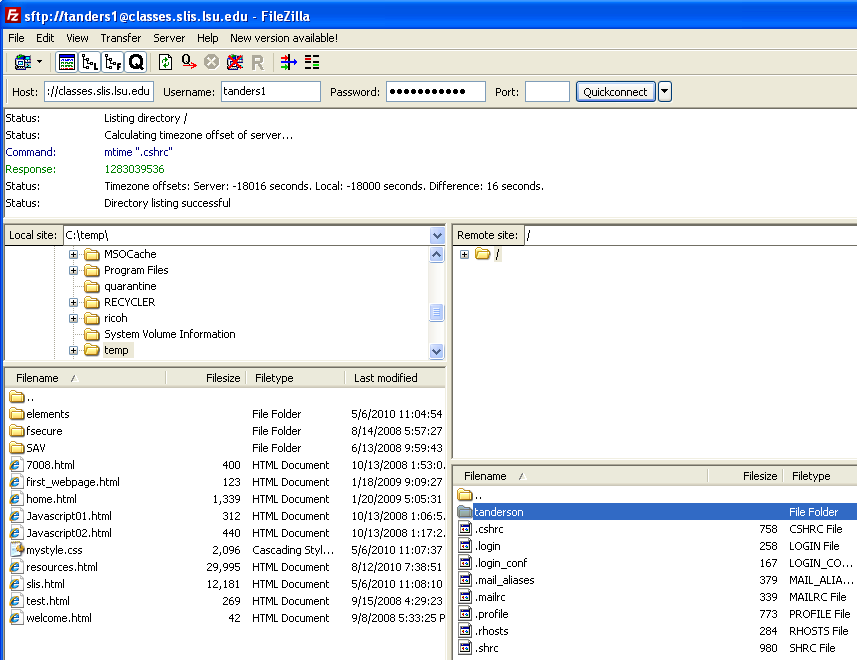Open the Server menu
The width and height of the screenshot is (857, 660).
click(168, 38)
